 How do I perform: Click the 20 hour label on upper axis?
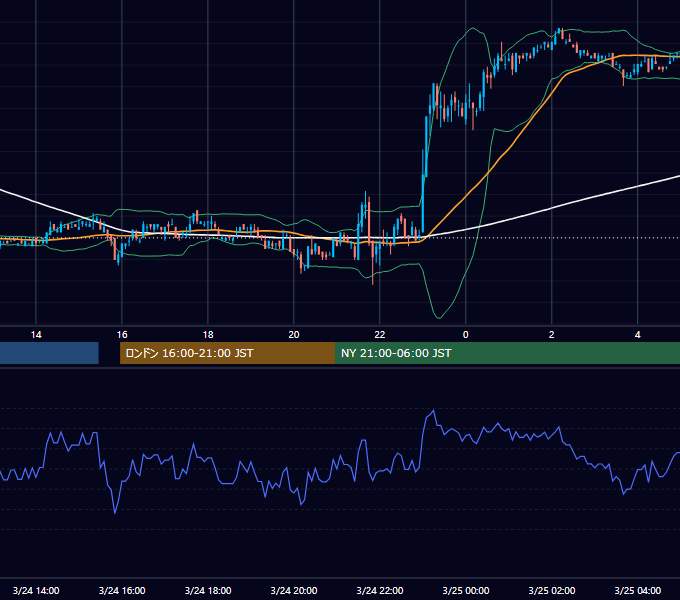click(x=294, y=335)
